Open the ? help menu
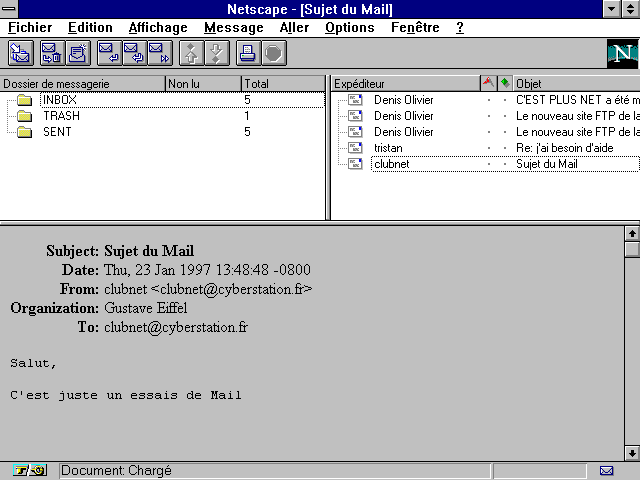This screenshot has height=480, width=640. point(460,27)
